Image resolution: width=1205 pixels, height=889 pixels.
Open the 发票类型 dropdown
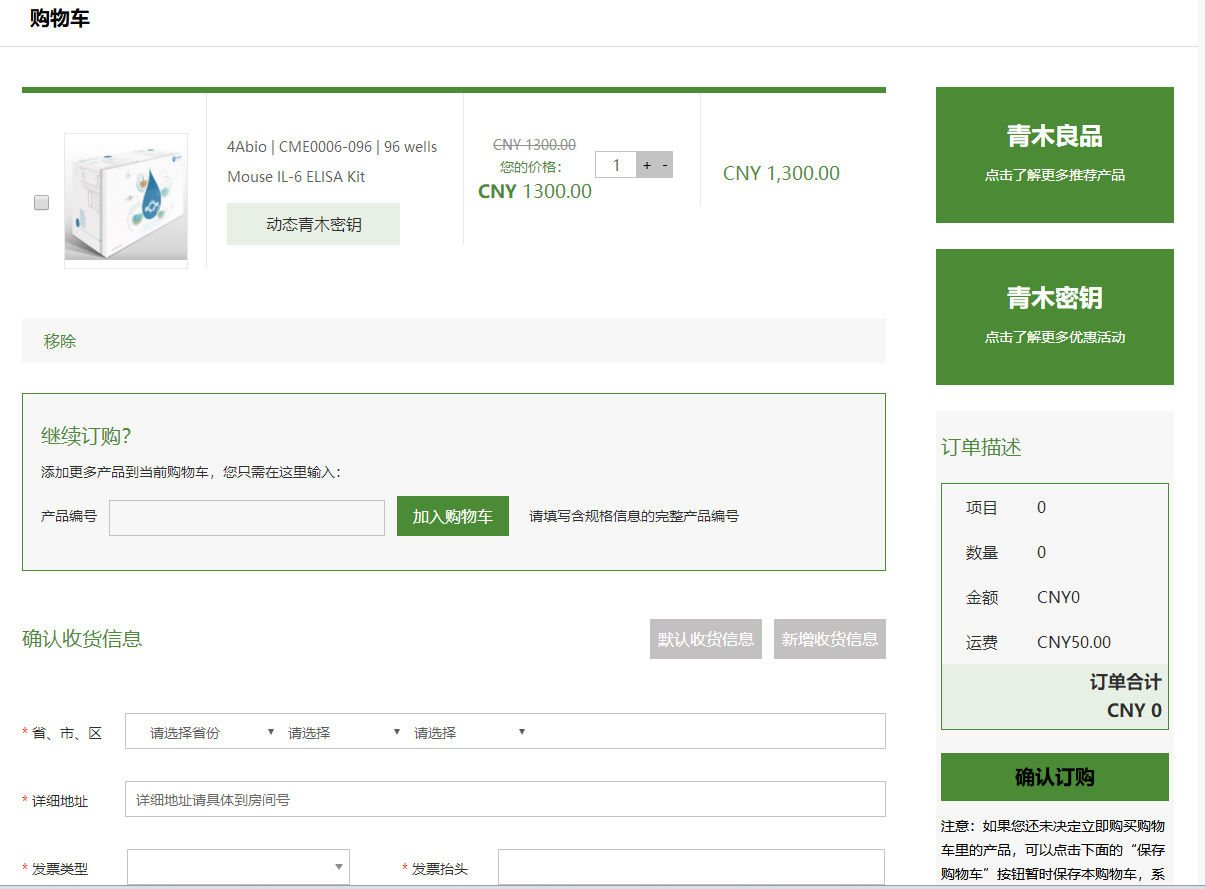(238, 867)
